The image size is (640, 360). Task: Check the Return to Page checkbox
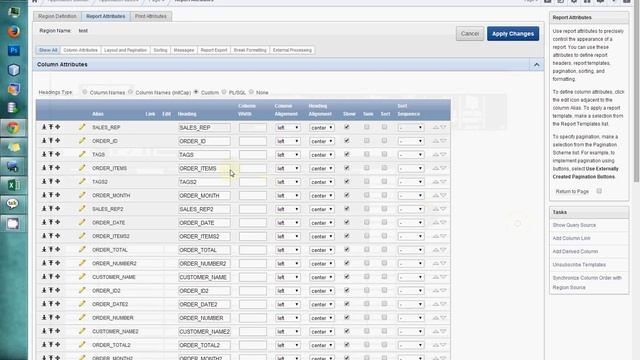tap(599, 191)
